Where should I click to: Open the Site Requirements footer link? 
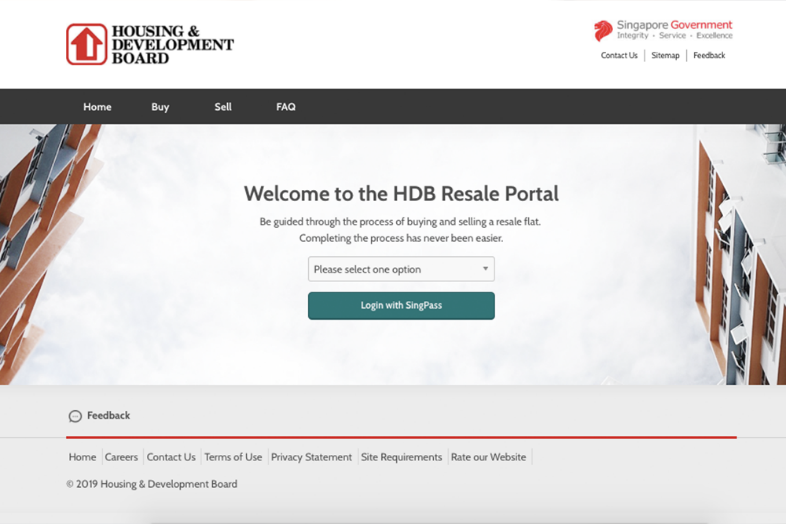(402, 457)
